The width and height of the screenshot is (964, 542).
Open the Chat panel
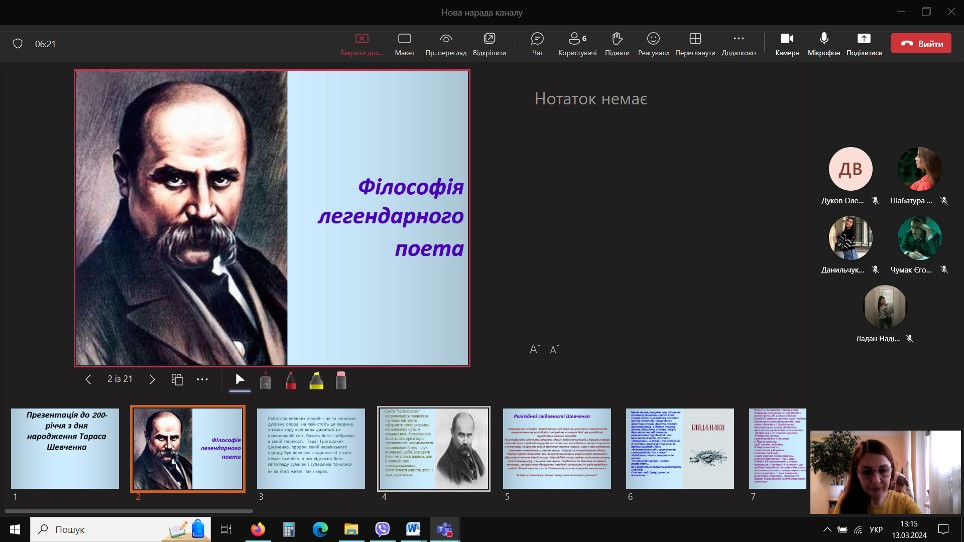(x=537, y=43)
